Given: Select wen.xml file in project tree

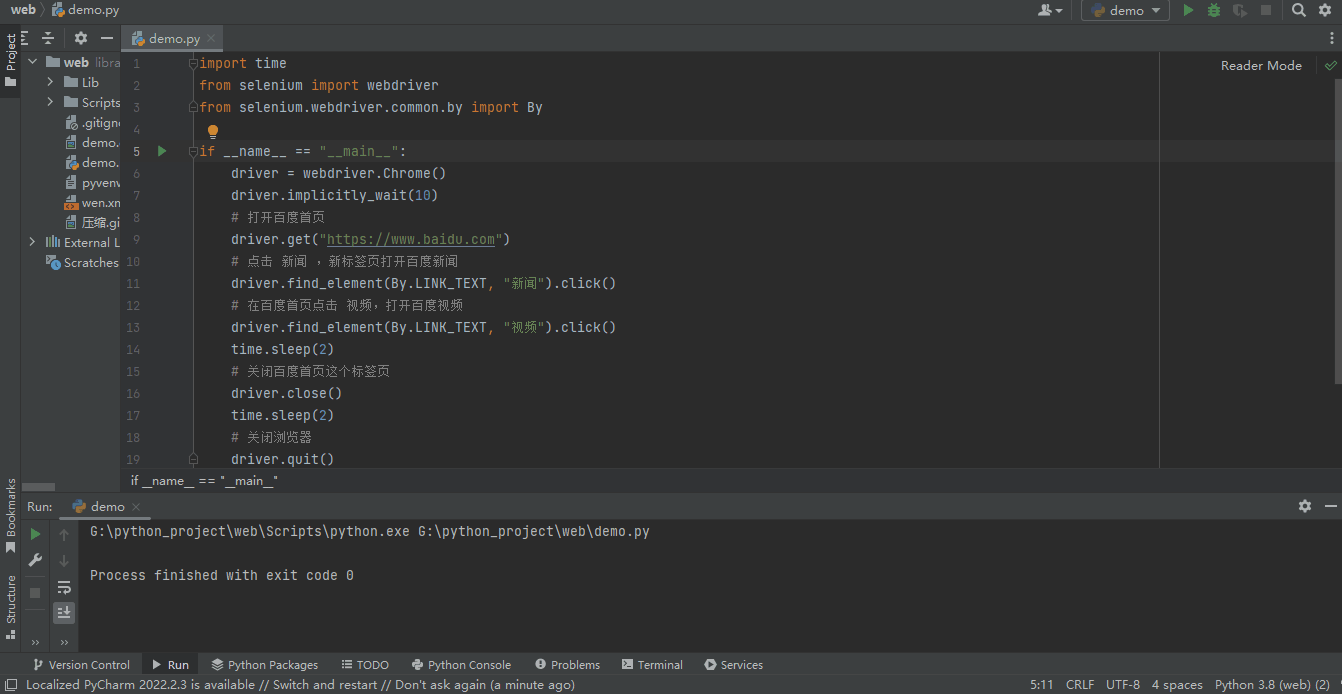Looking at the screenshot, I should (x=92, y=202).
